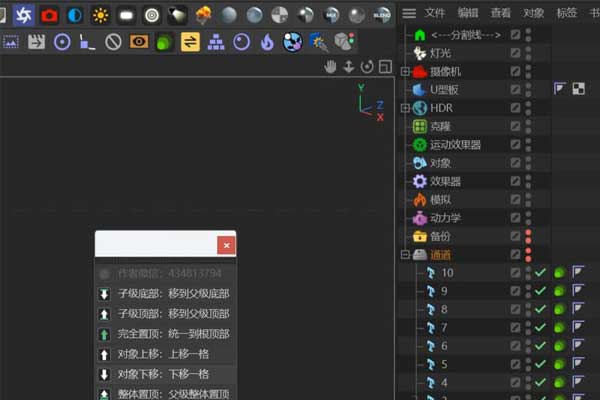Toggle the green enable checkmark of object 8
Viewport: 600px width, 400px height.
click(x=540, y=309)
